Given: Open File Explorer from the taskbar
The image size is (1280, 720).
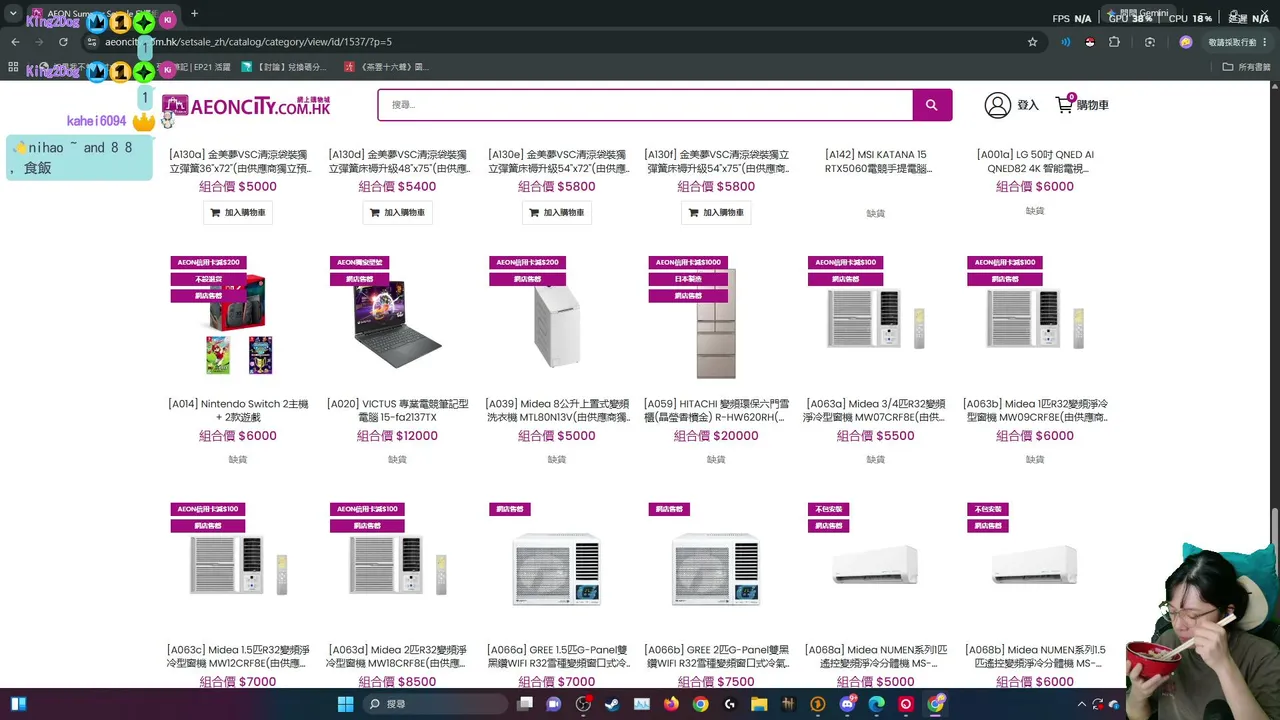Looking at the screenshot, I should (759, 704).
